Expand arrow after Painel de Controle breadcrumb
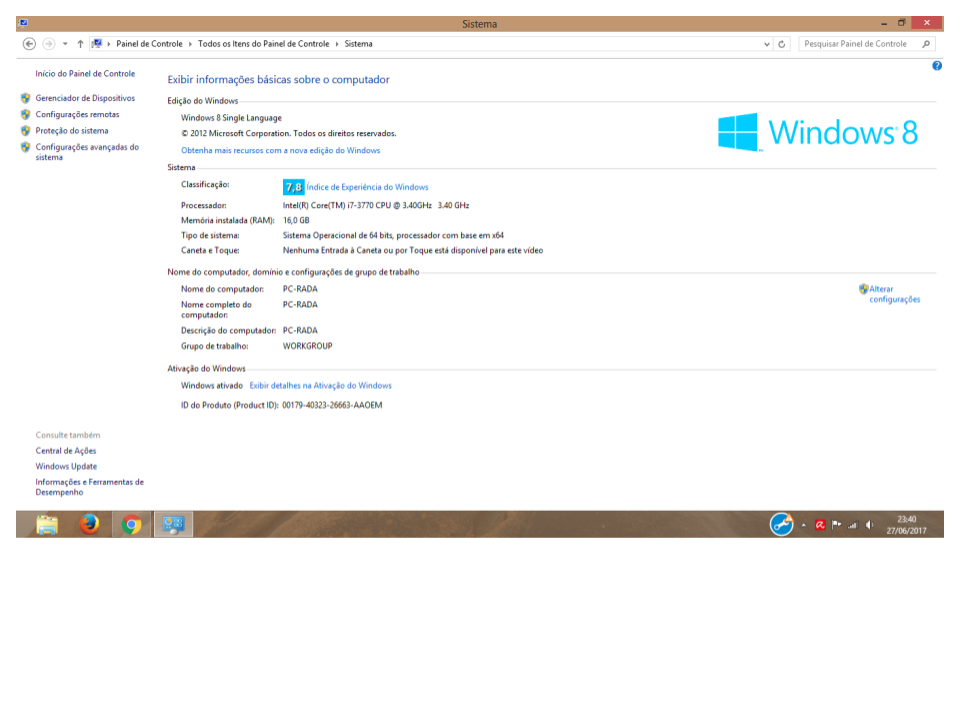This screenshot has height=720, width=960. tap(190, 44)
